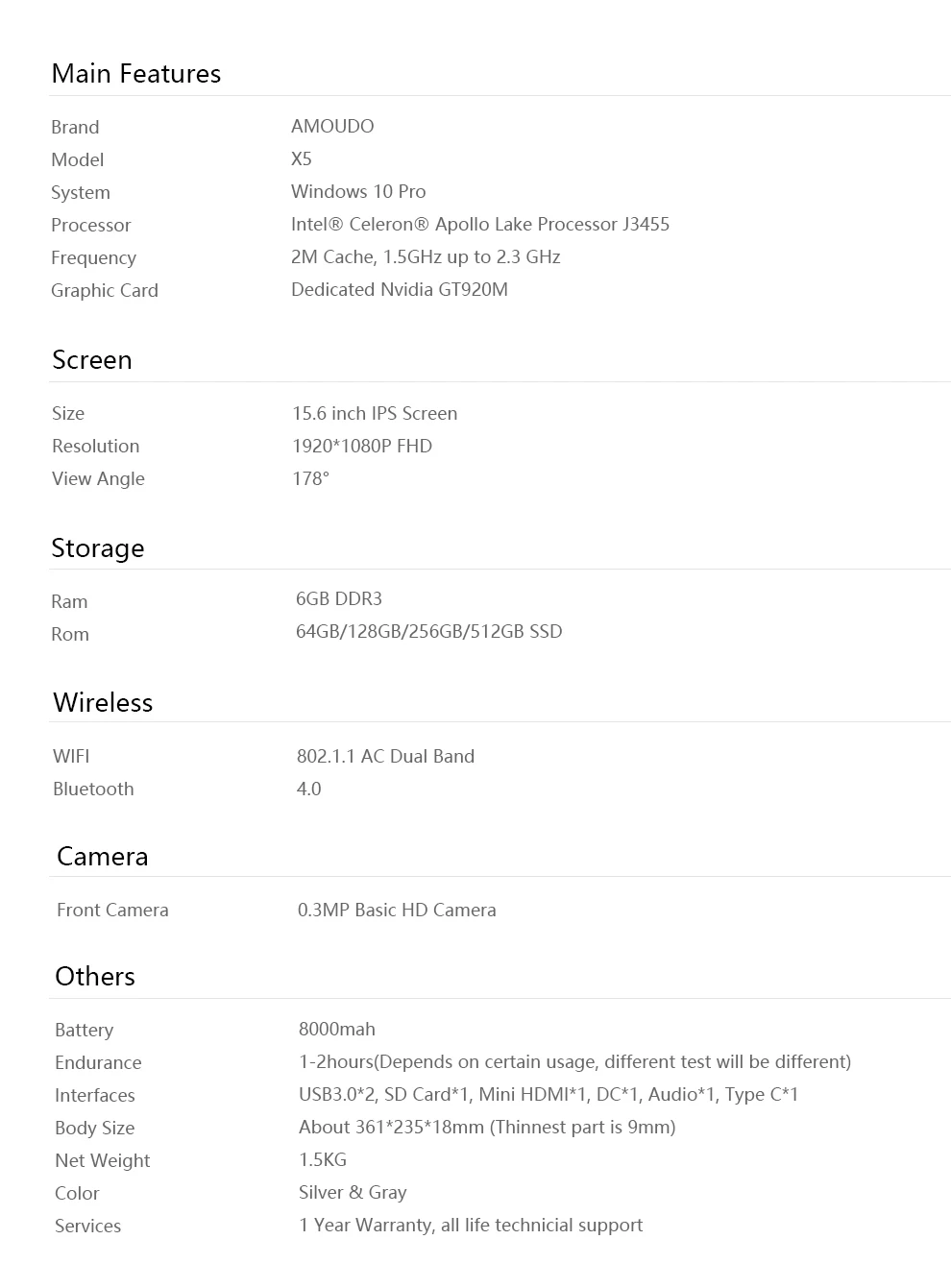Click the Dedicated Nvidia GT920M text
This screenshot has width=951, height=1288.
(x=400, y=289)
